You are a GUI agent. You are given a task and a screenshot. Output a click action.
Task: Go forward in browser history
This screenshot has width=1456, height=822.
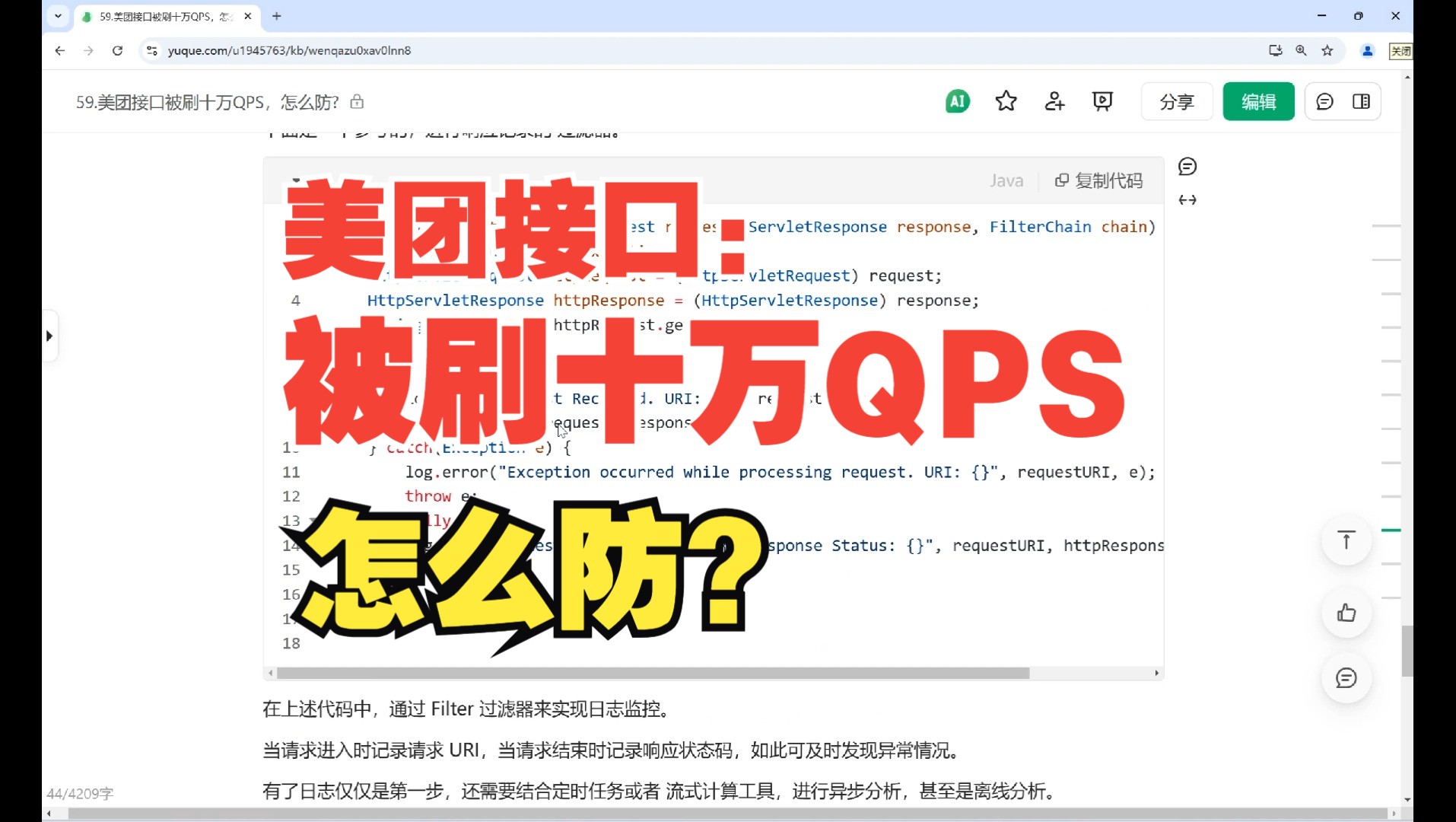(88, 50)
